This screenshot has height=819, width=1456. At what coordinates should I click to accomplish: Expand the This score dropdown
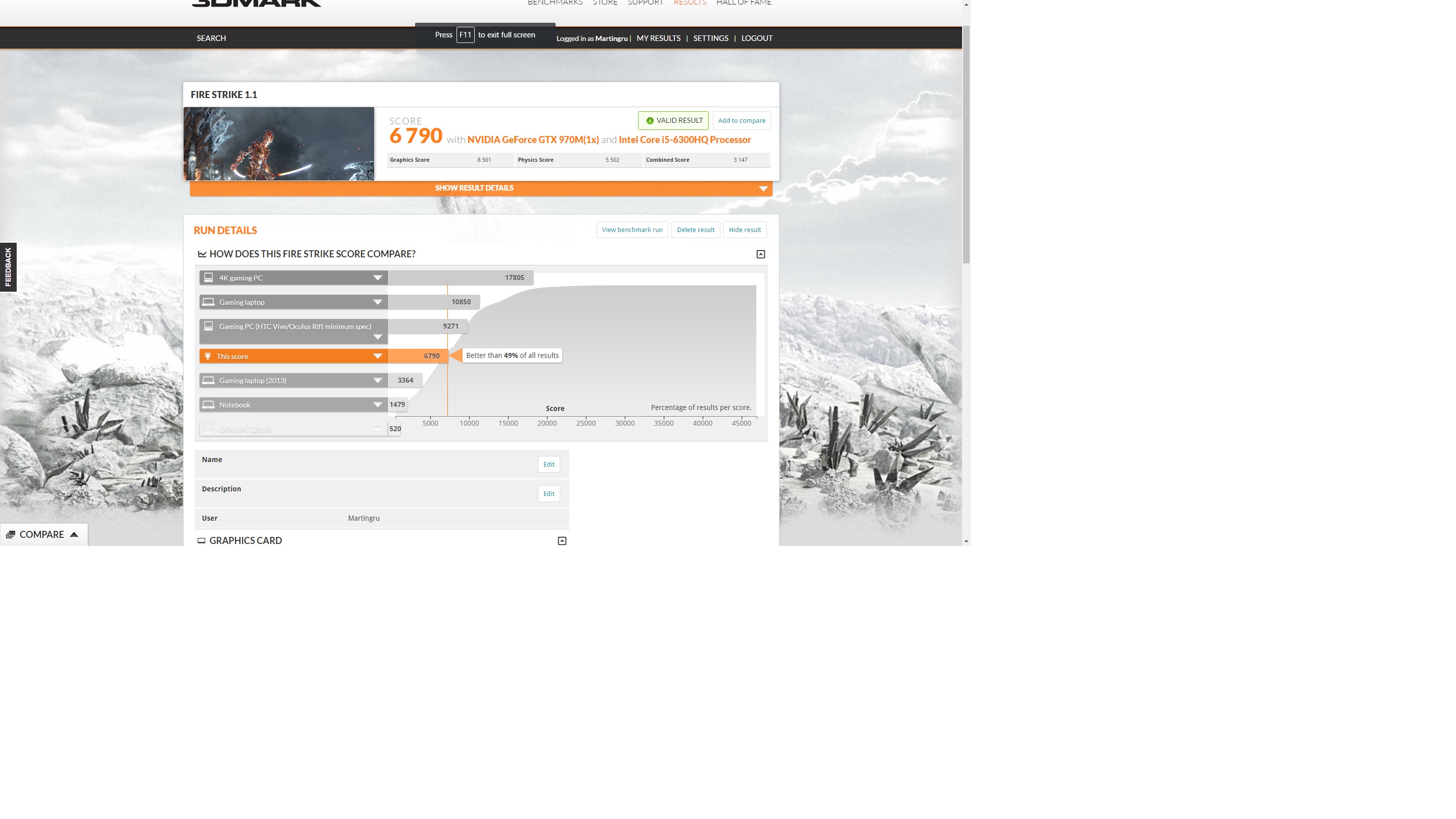point(378,356)
